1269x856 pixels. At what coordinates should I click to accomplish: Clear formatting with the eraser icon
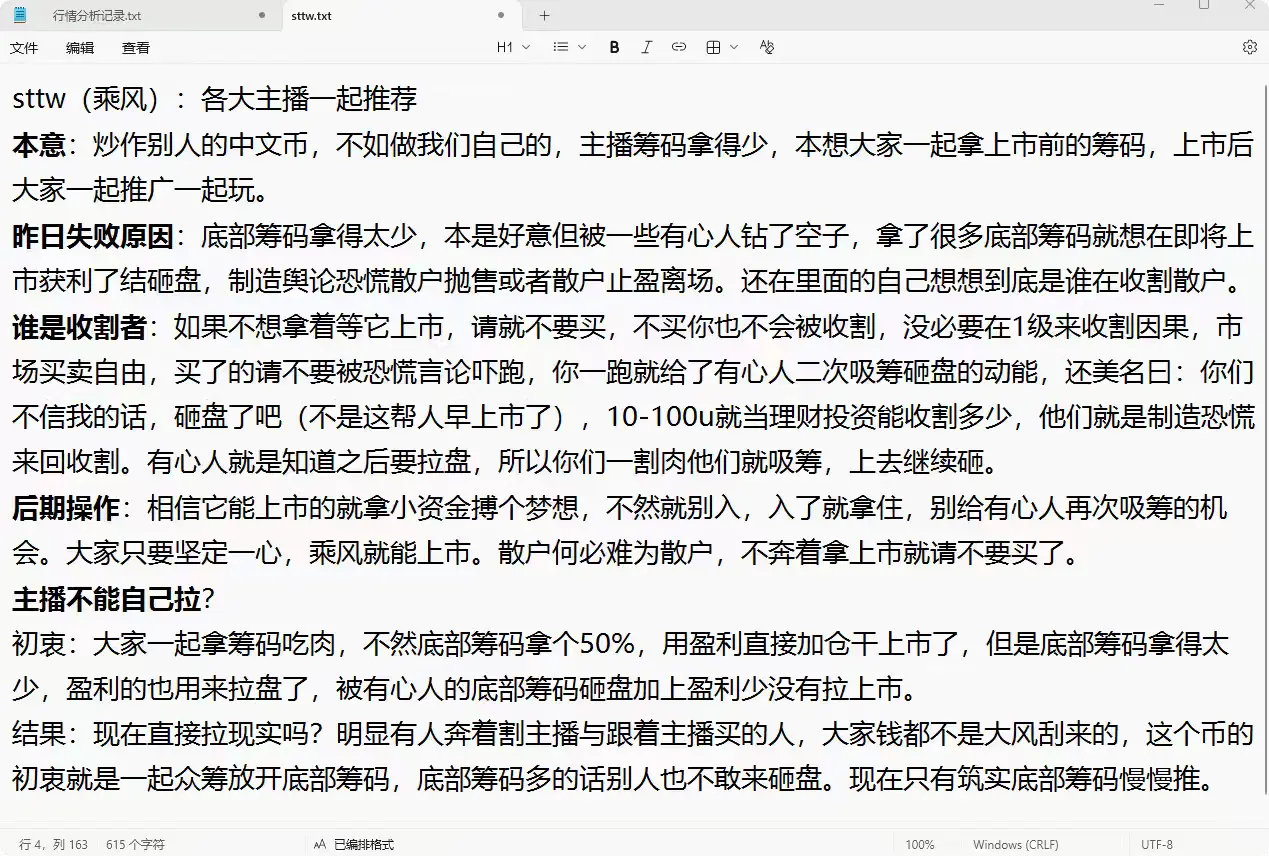tap(766, 46)
